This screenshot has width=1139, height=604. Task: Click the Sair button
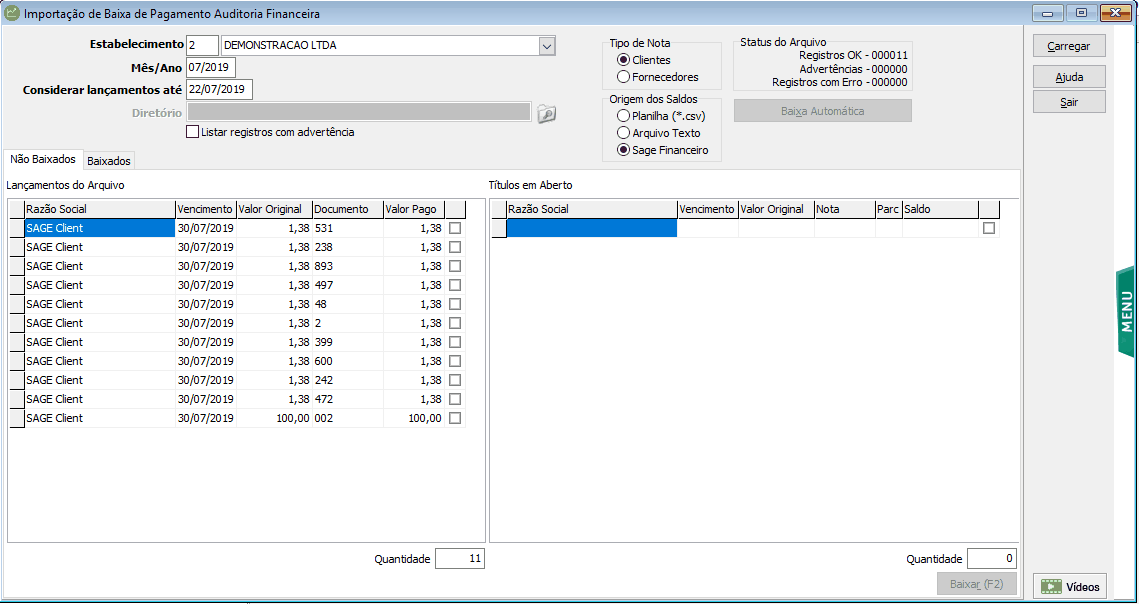[x=1069, y=102]
